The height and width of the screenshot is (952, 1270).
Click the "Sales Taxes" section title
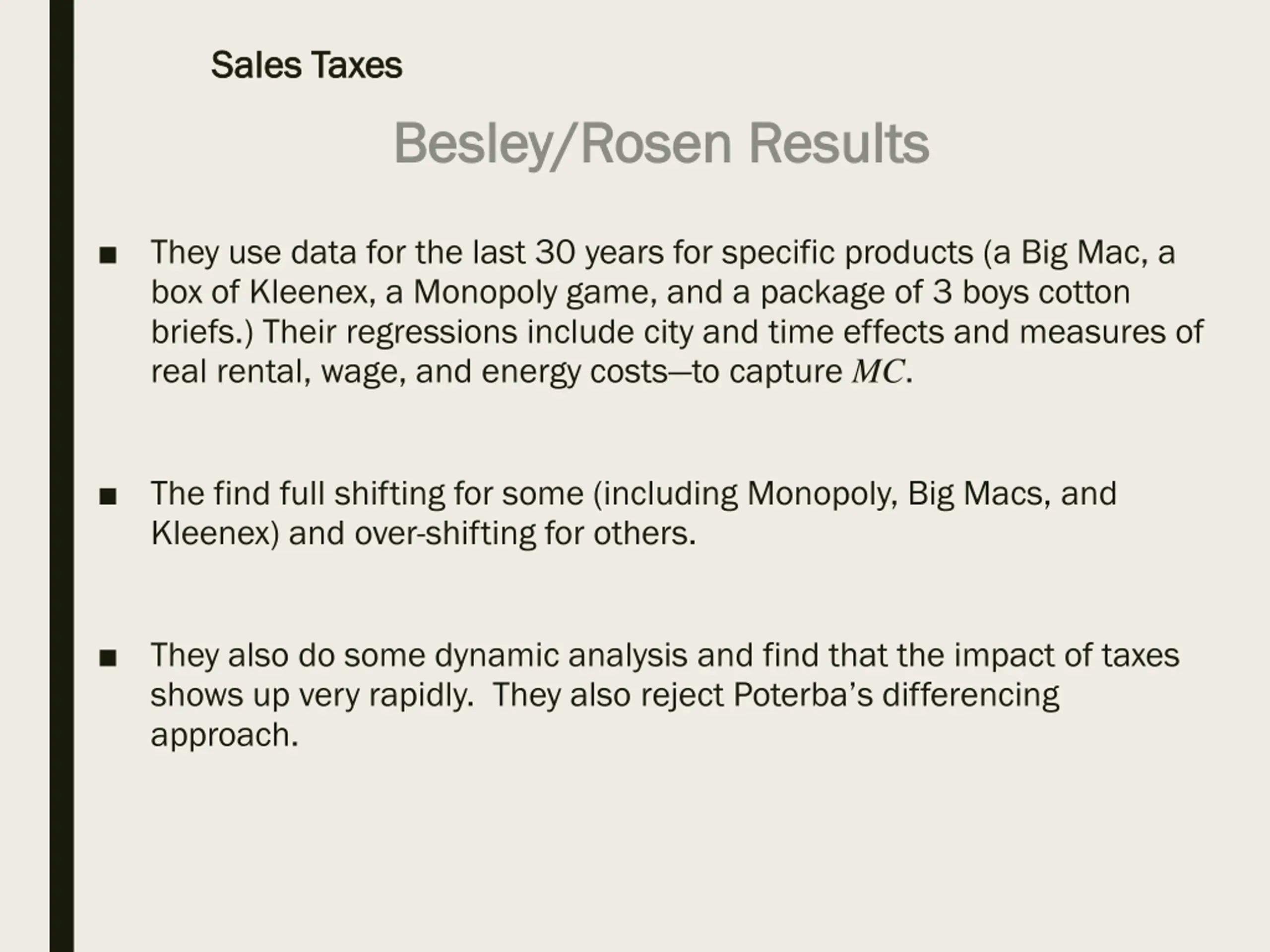tap(306, 65)
